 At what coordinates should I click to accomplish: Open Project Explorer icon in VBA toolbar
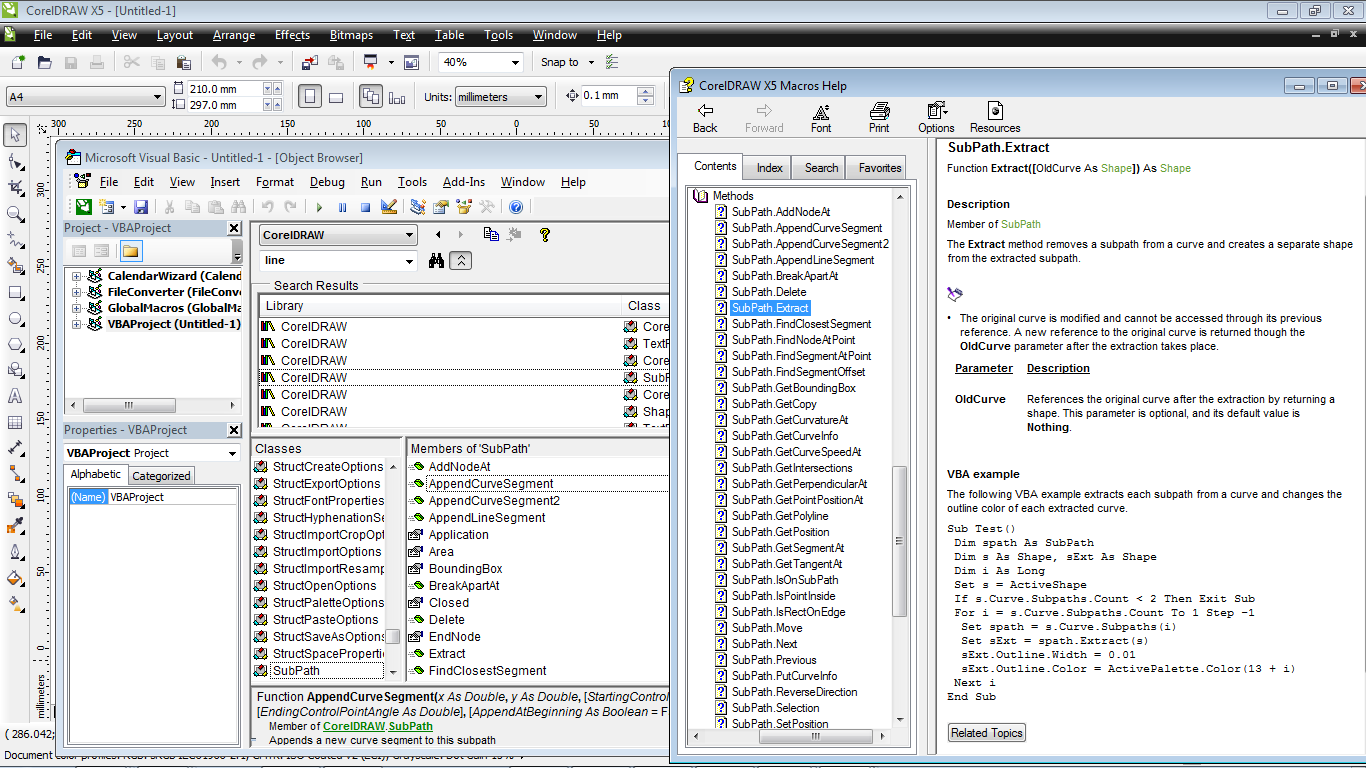[x=417, y=207]
